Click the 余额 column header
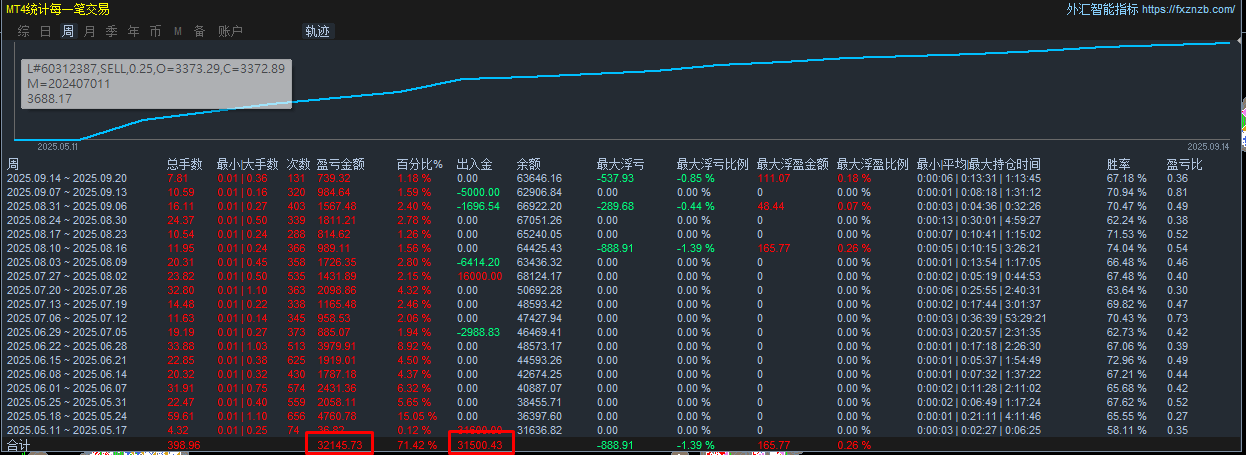This screenshot has width=1246, height=455. coord(528,164)
